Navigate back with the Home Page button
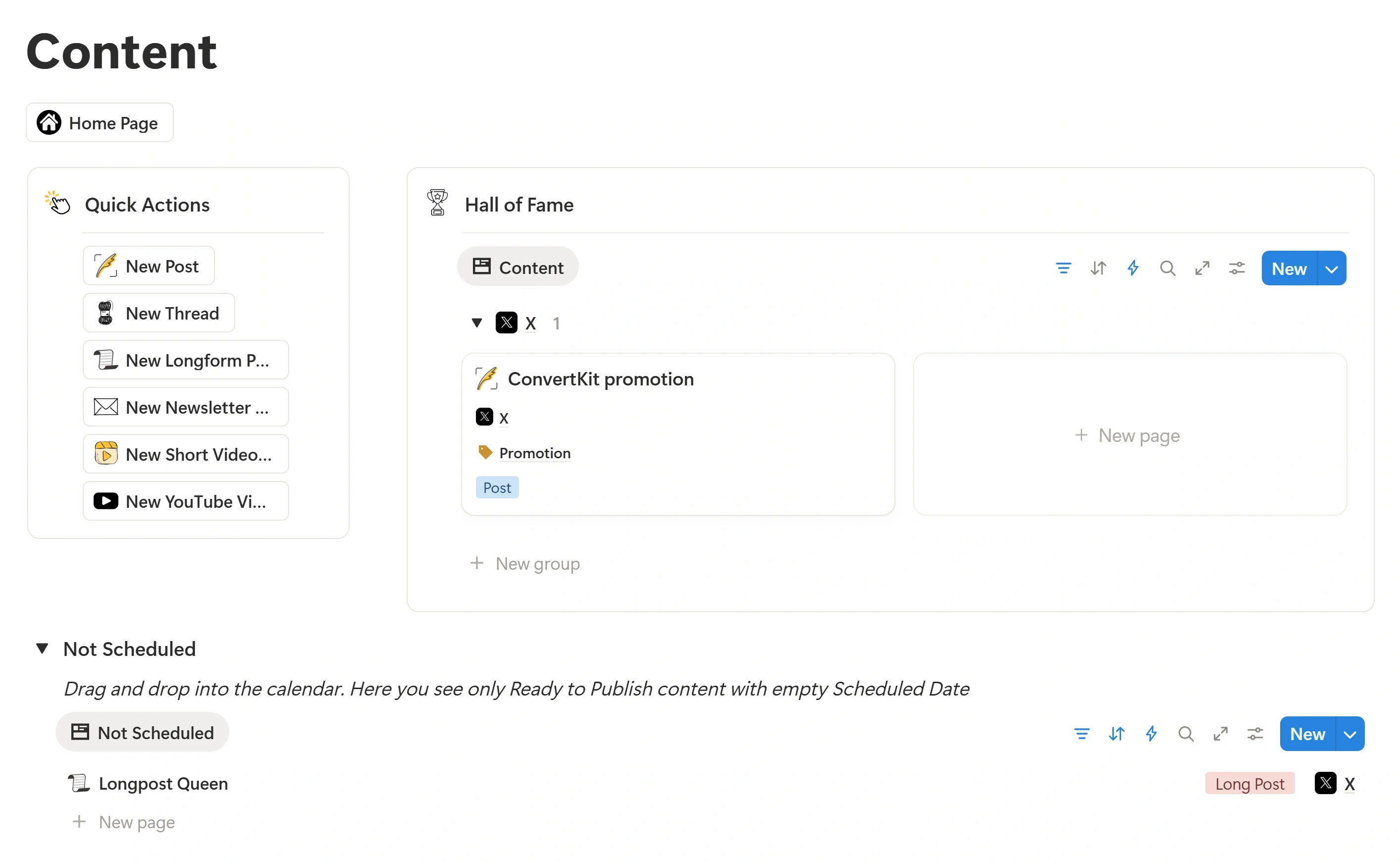 (x=99, y=122)
